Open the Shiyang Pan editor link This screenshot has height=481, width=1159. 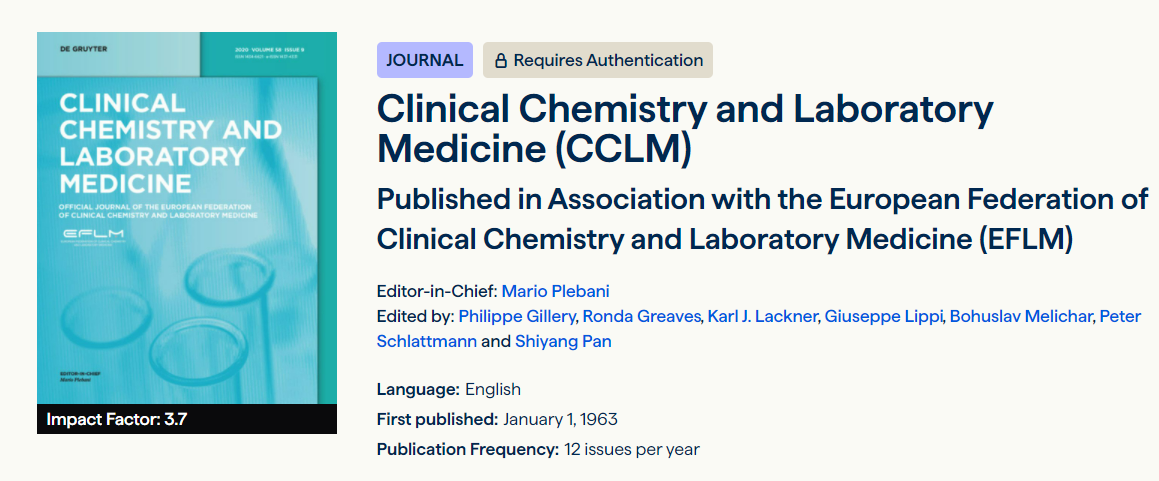click(563, 341)
